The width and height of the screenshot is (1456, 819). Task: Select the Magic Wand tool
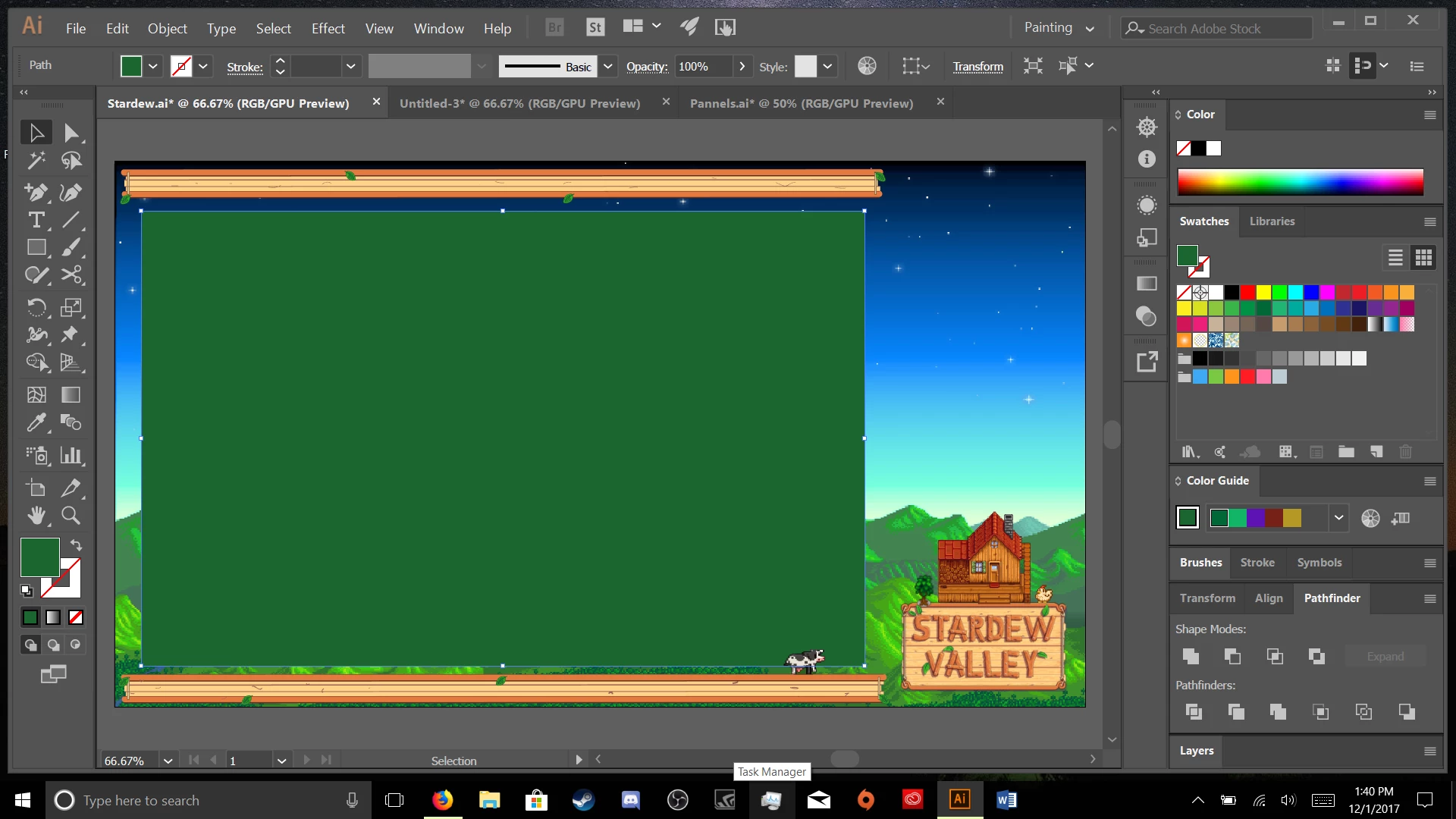click(36, 160)
